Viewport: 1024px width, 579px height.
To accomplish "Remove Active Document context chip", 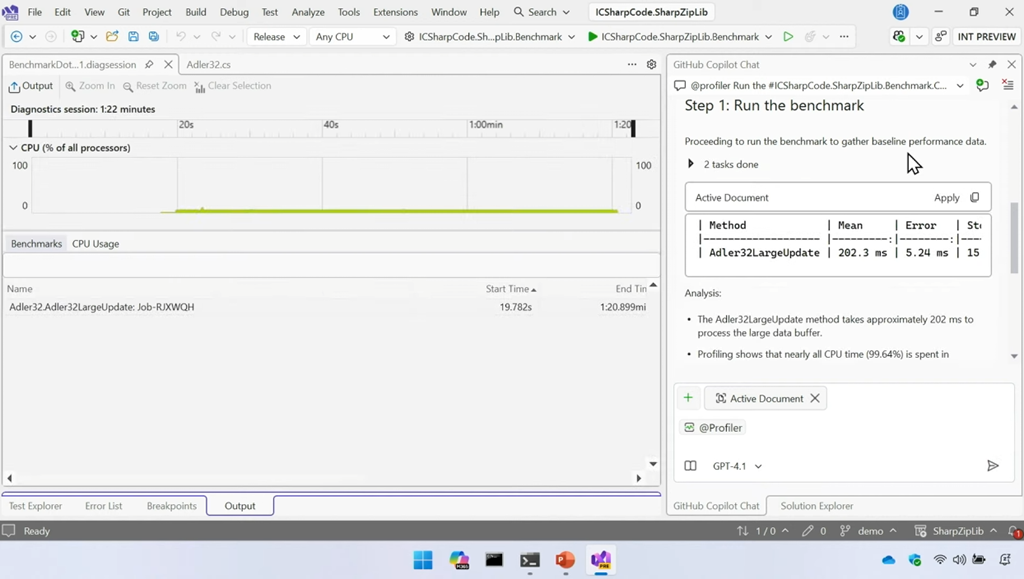I will click(x=815, y=398).
